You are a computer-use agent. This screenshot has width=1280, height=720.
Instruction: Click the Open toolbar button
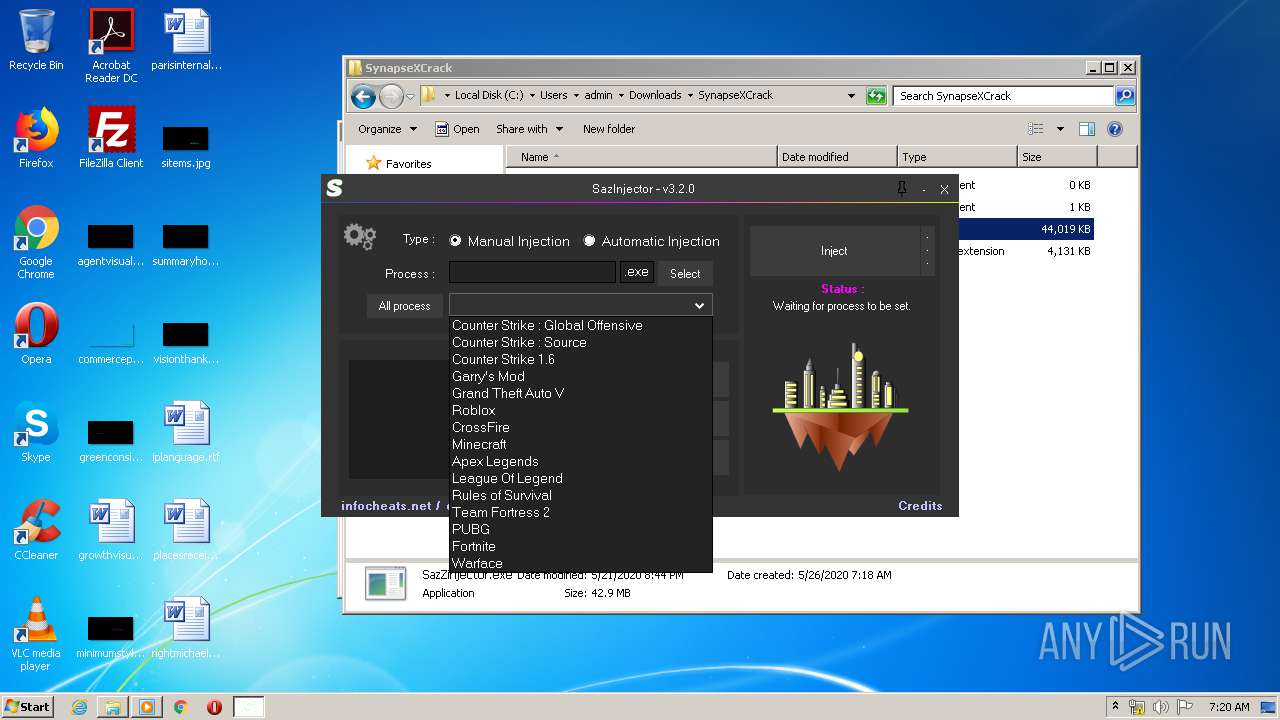tap(457, 129)
